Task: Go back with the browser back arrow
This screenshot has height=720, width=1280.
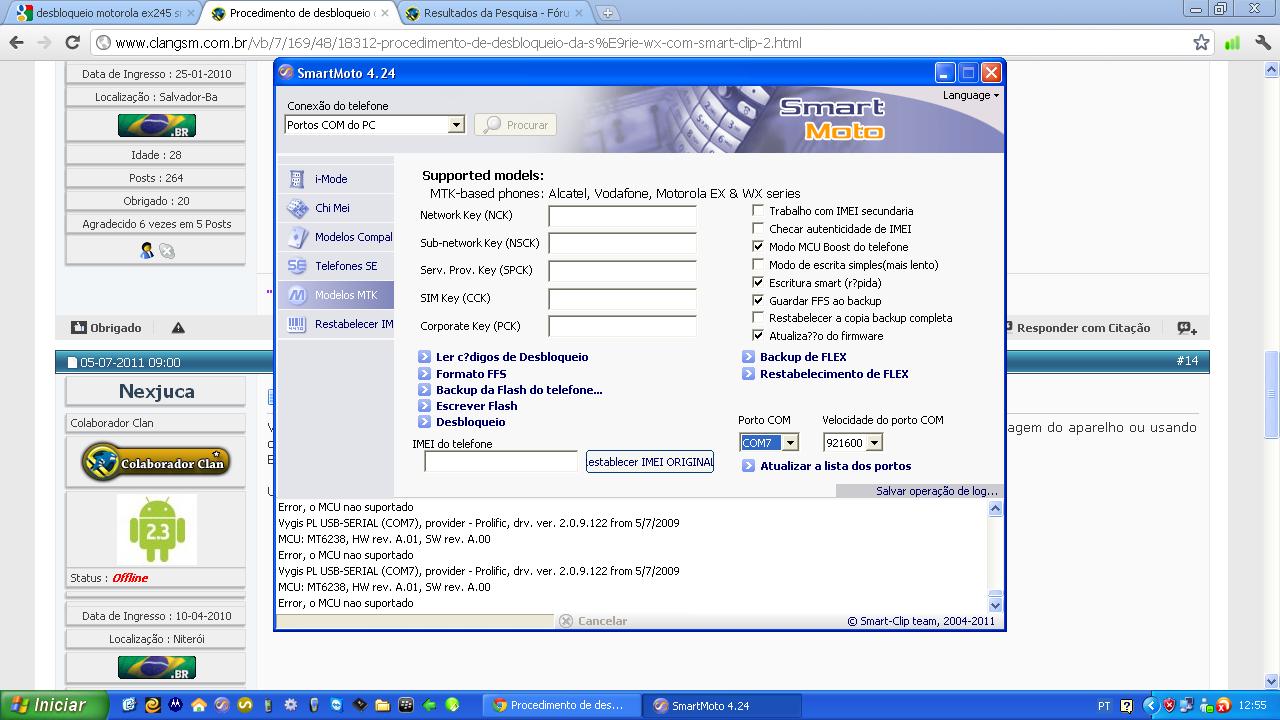Action: 16,43
